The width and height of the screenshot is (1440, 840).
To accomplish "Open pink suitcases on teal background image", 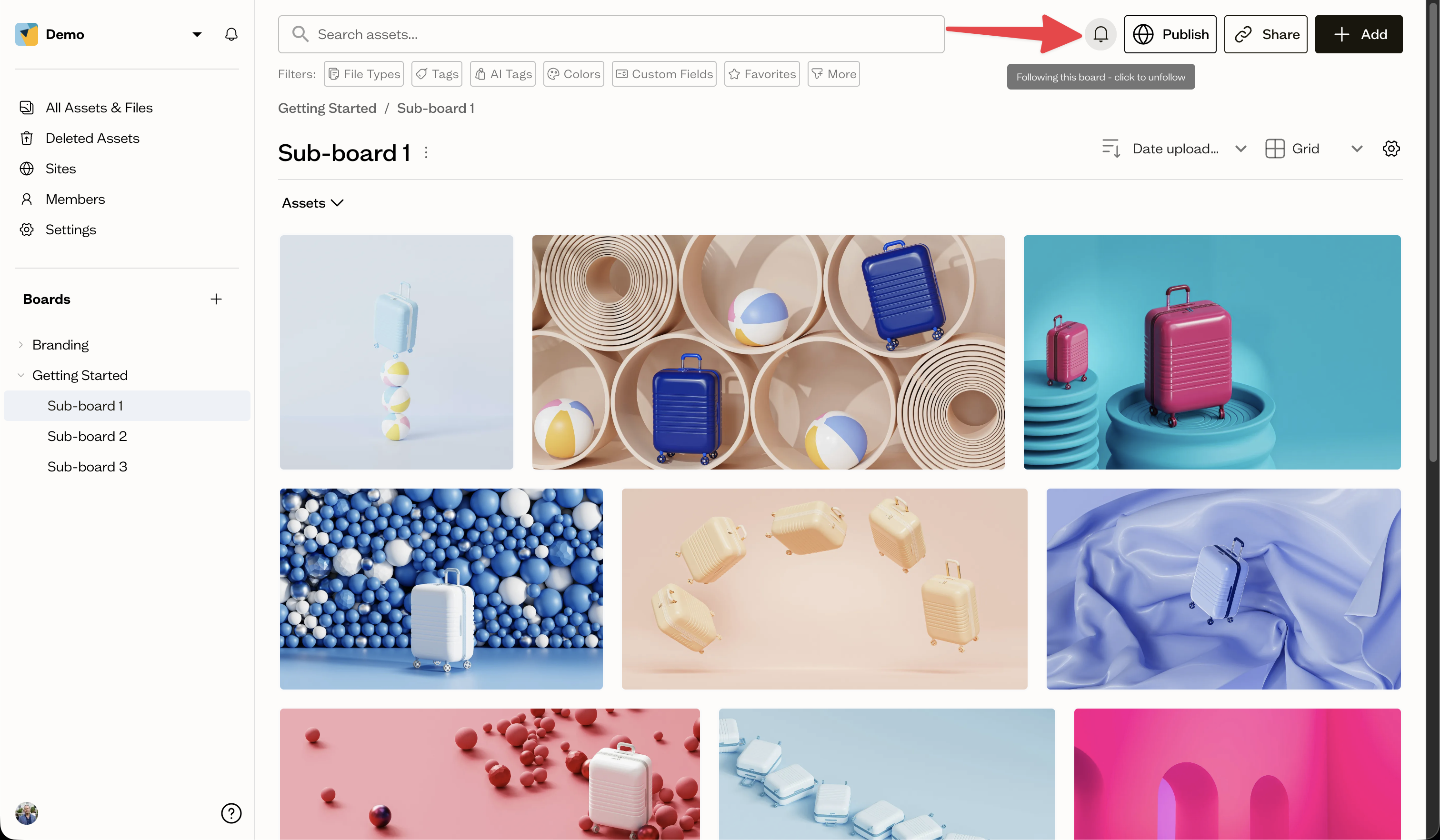I will tap(1211, 352).
